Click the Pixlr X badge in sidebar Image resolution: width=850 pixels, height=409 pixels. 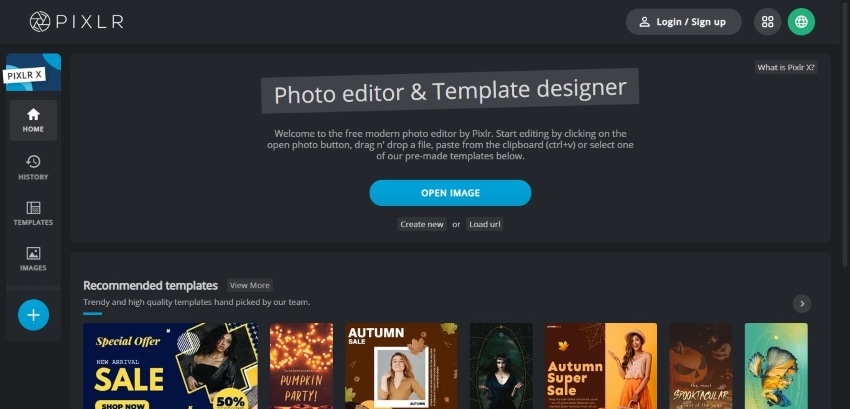click(x=33, y=72)
